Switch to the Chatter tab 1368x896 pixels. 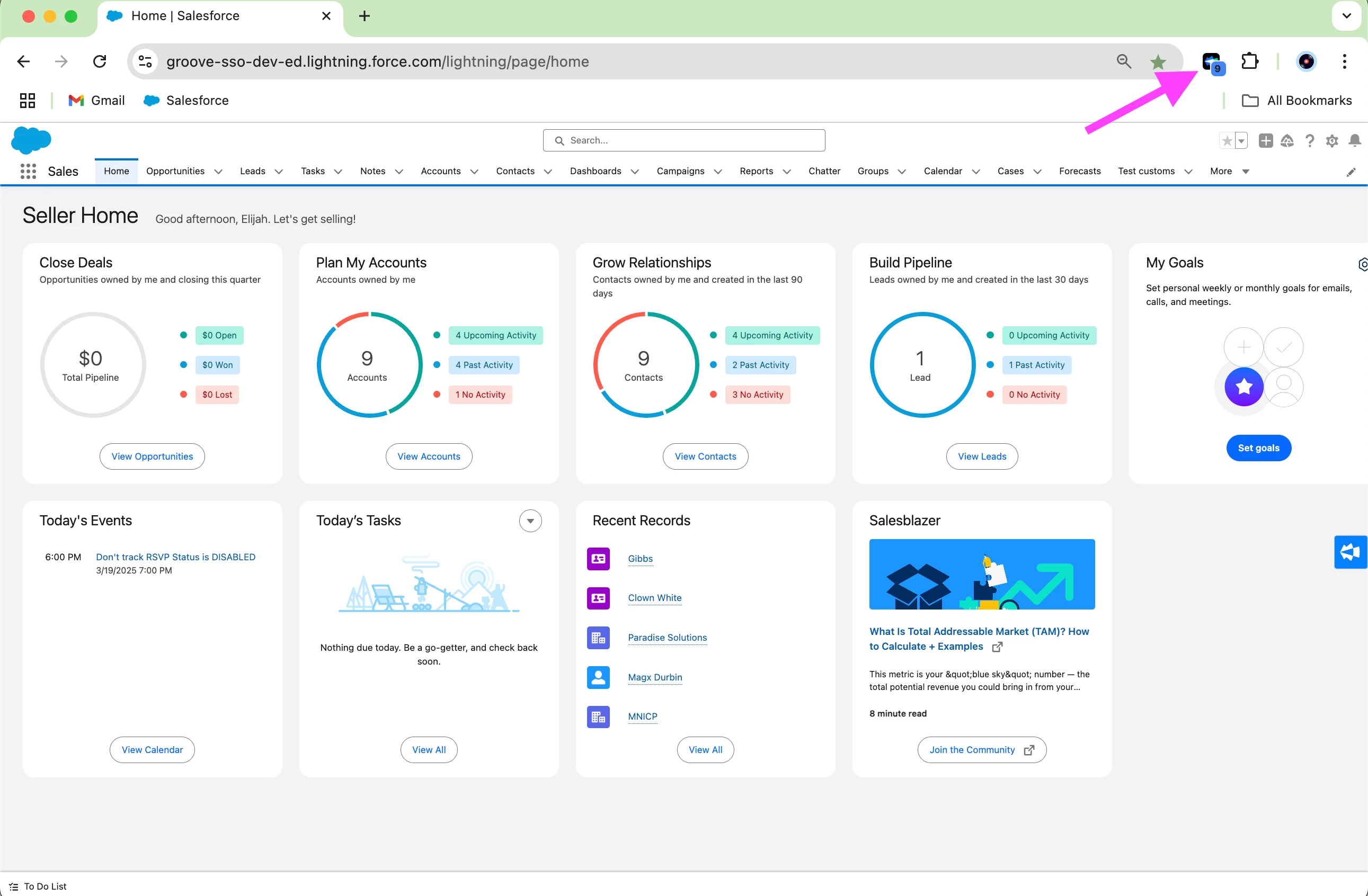tap(824, 171)
